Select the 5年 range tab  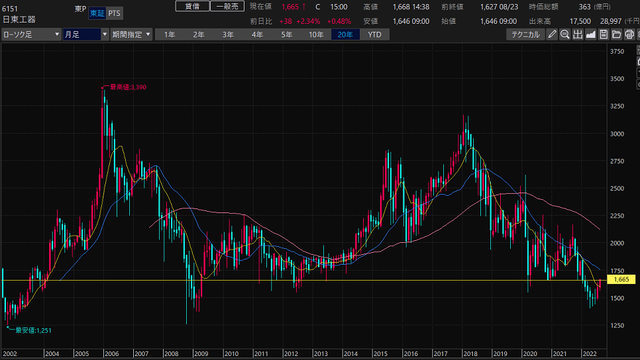tap(287, 35)
